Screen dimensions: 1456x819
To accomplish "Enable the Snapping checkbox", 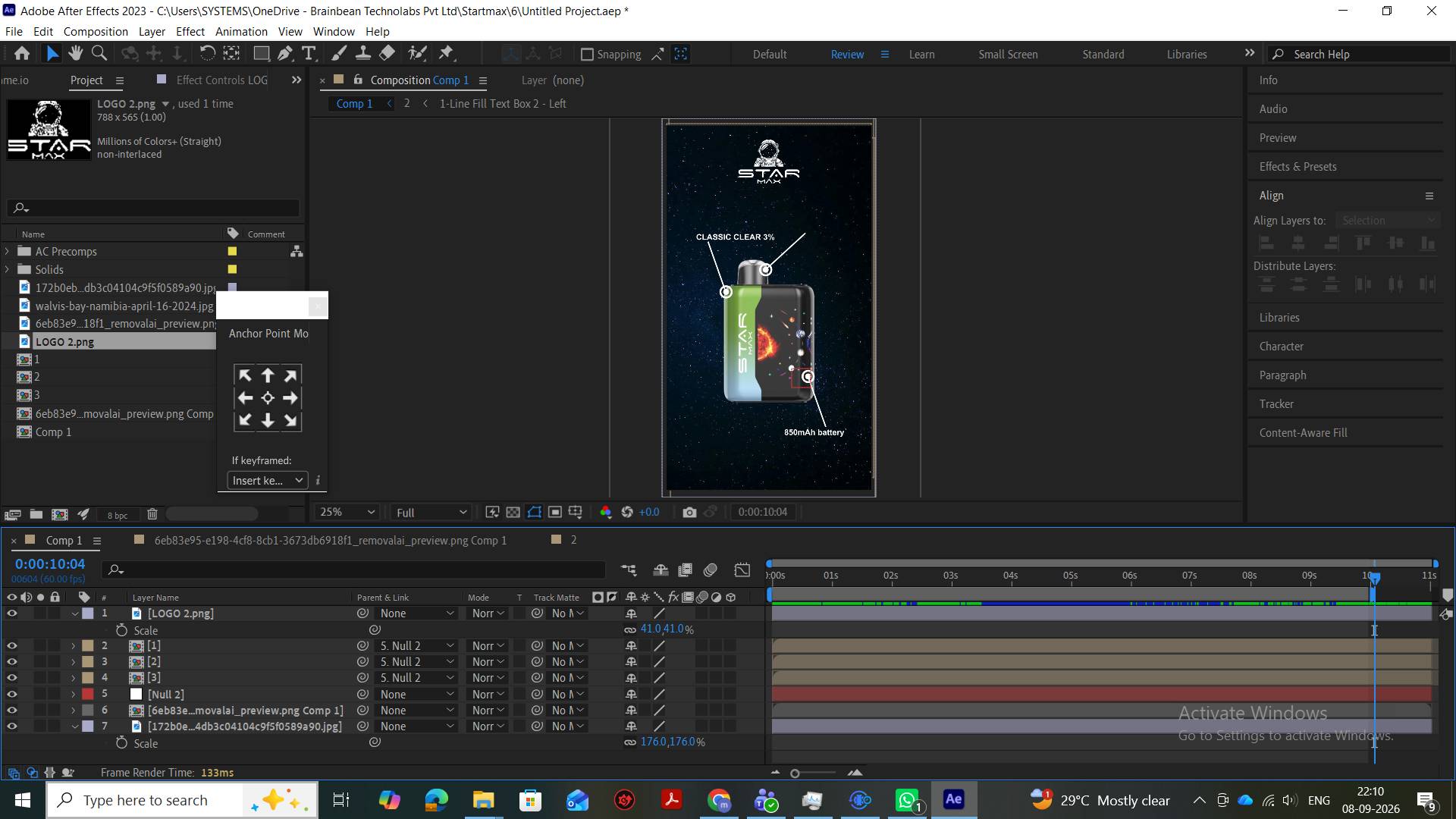I will tap(587, 55).
